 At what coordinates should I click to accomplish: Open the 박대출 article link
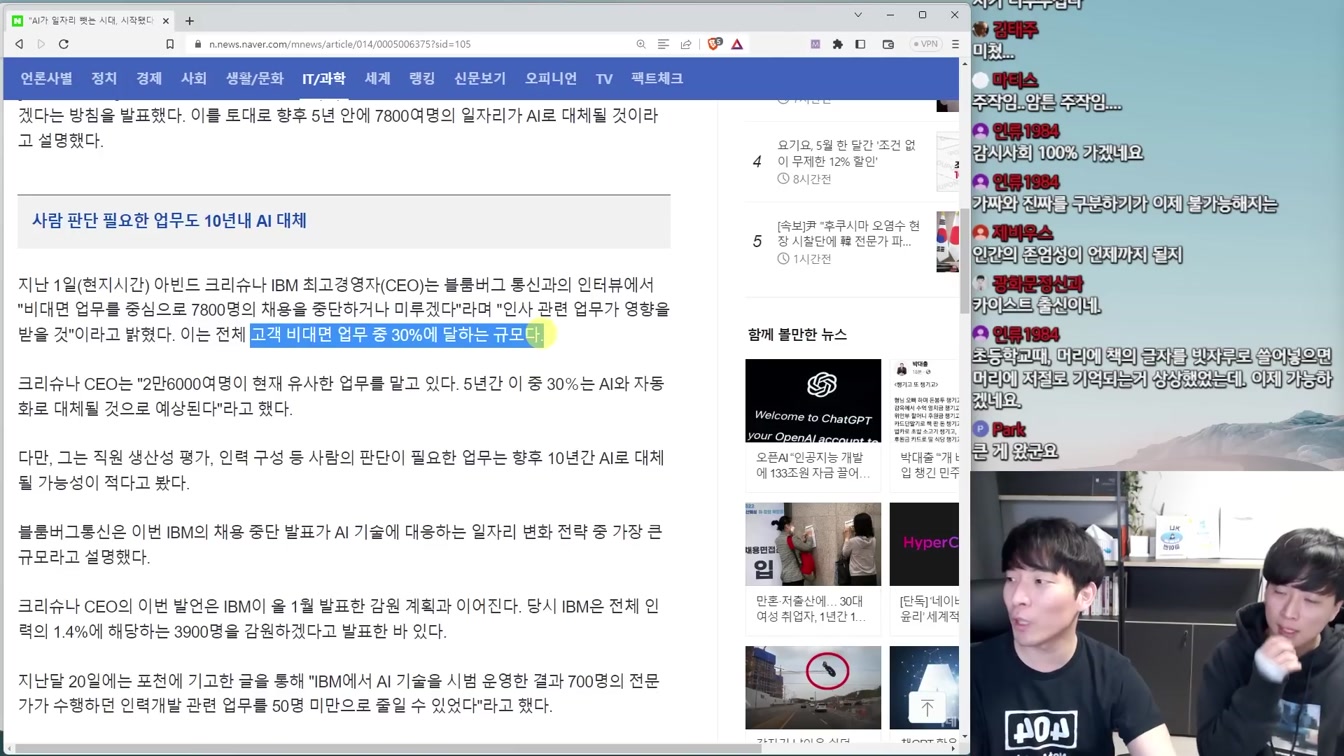point(929,465)
